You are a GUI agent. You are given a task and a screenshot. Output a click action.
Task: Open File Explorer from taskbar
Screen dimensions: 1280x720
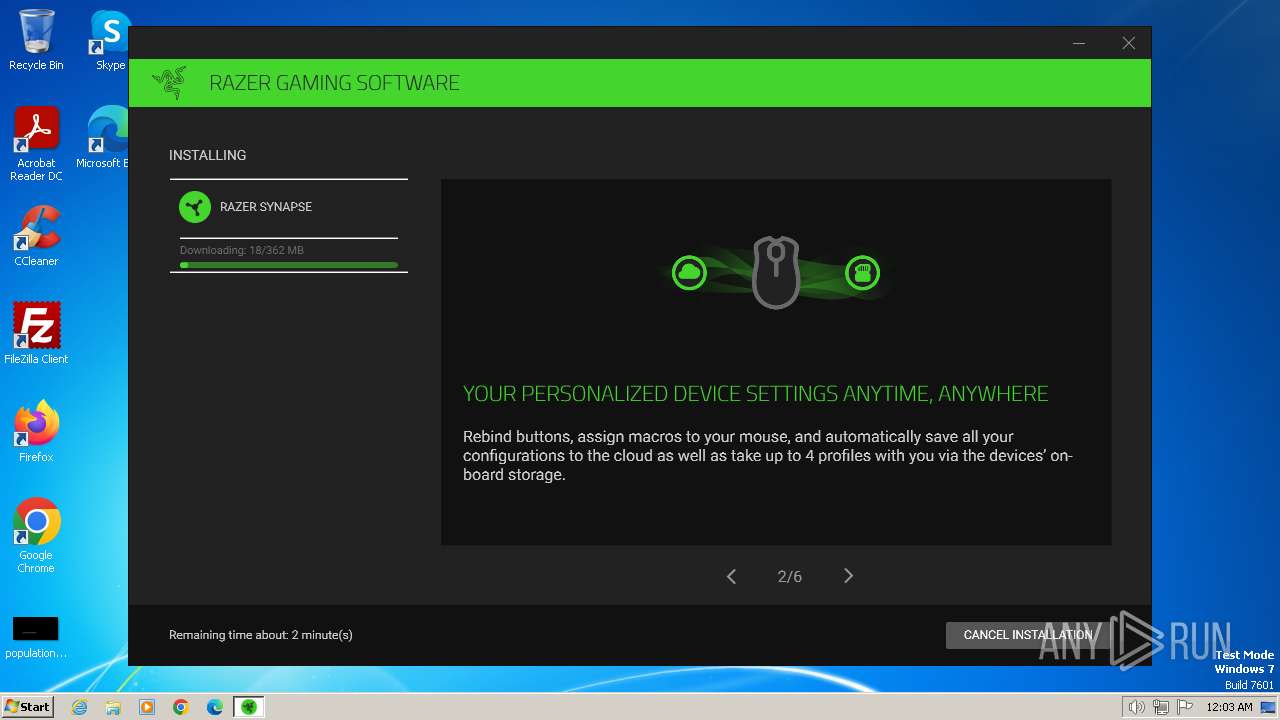pyautogui.click(x=113, y=707)
